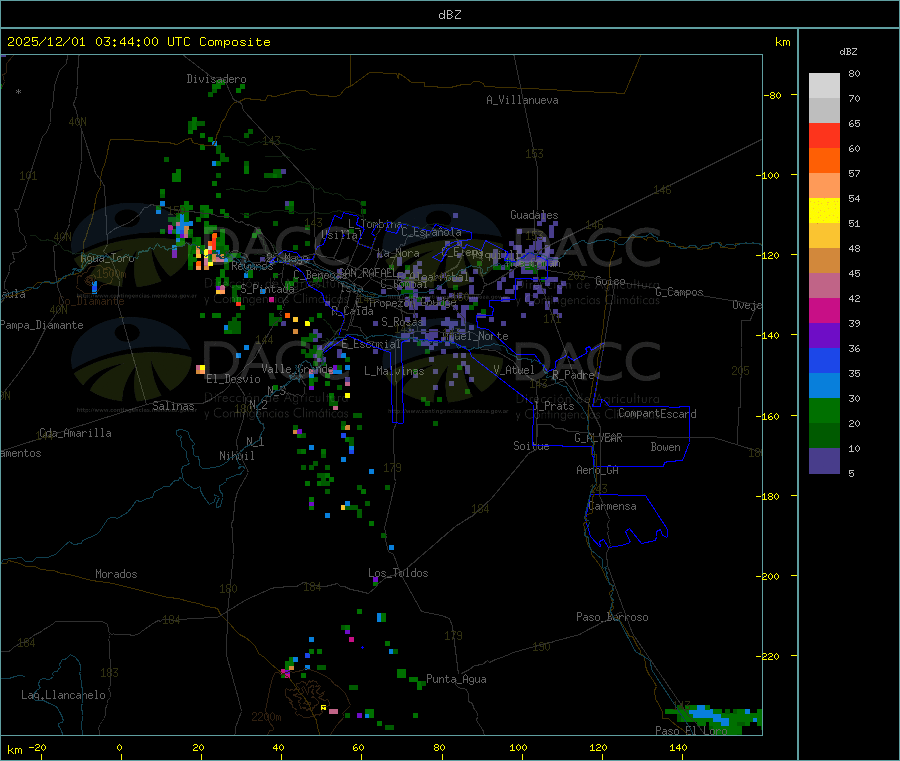Click the Cda_Amarilla map label
The width and height of the screenshot is (900, 761).
[x=75, y=433]
